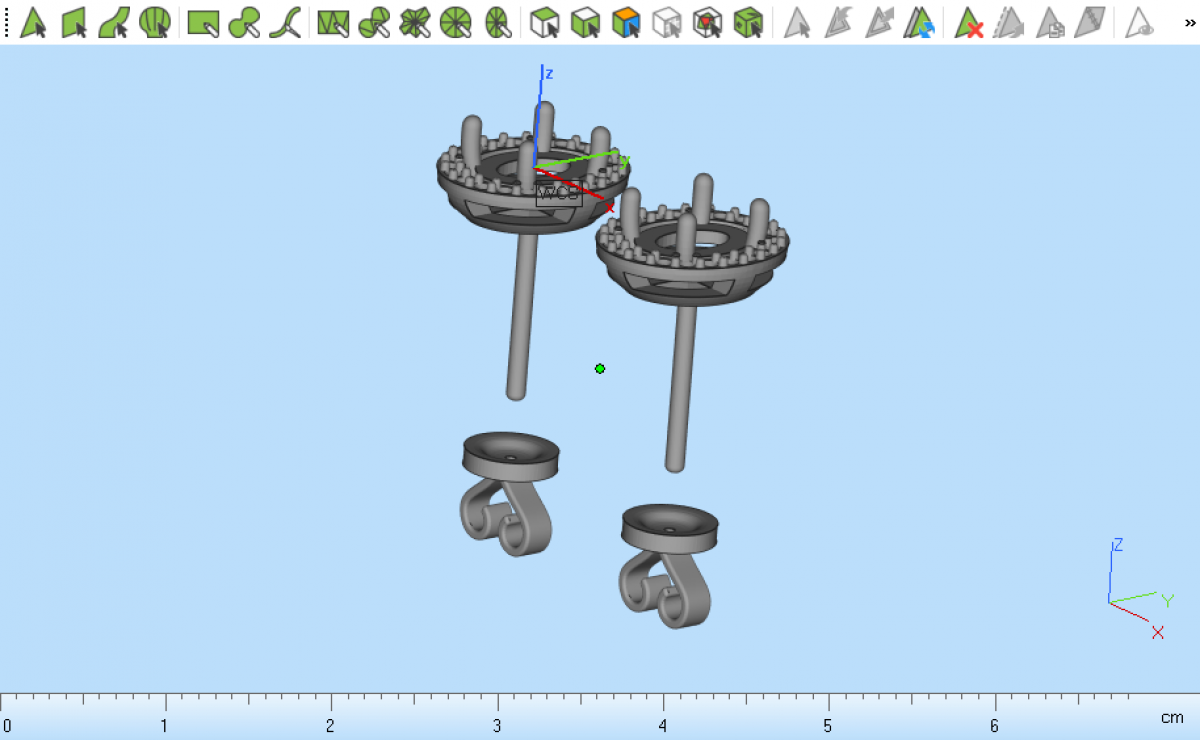Delete marked triangles using red X icon
The width and height of the screenshot is (1200, 740).
pyautogui.click(x=968, y=22)
